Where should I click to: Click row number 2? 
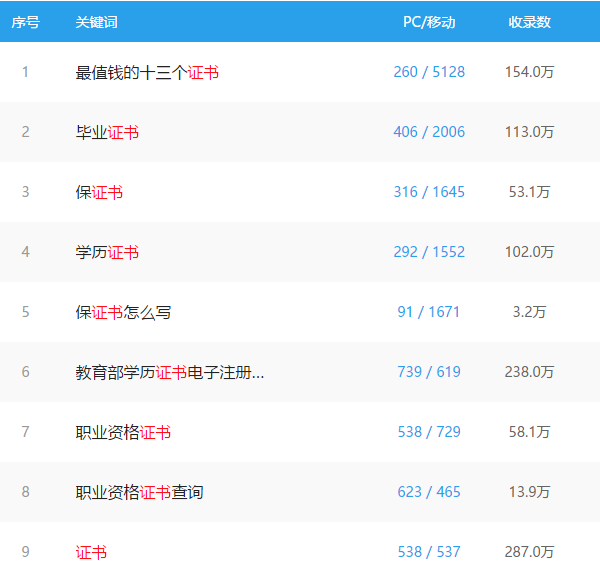pos(25,132)
